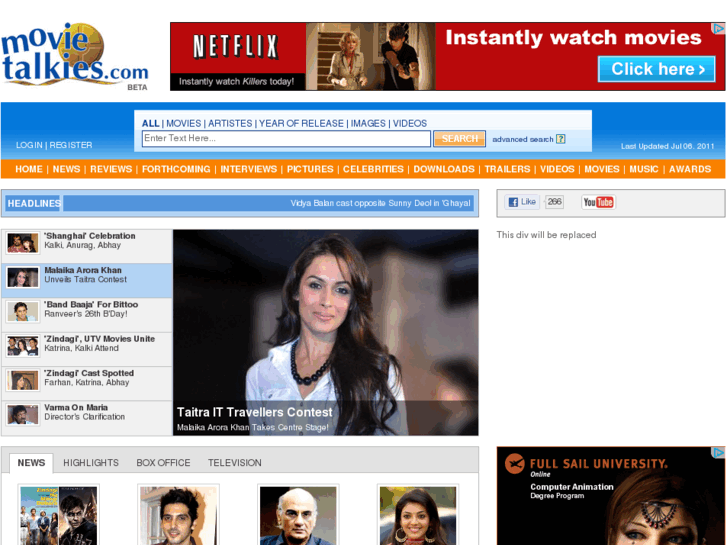Open 'Zindagi' Cast Spotted thumbnail

pos(22,380)
